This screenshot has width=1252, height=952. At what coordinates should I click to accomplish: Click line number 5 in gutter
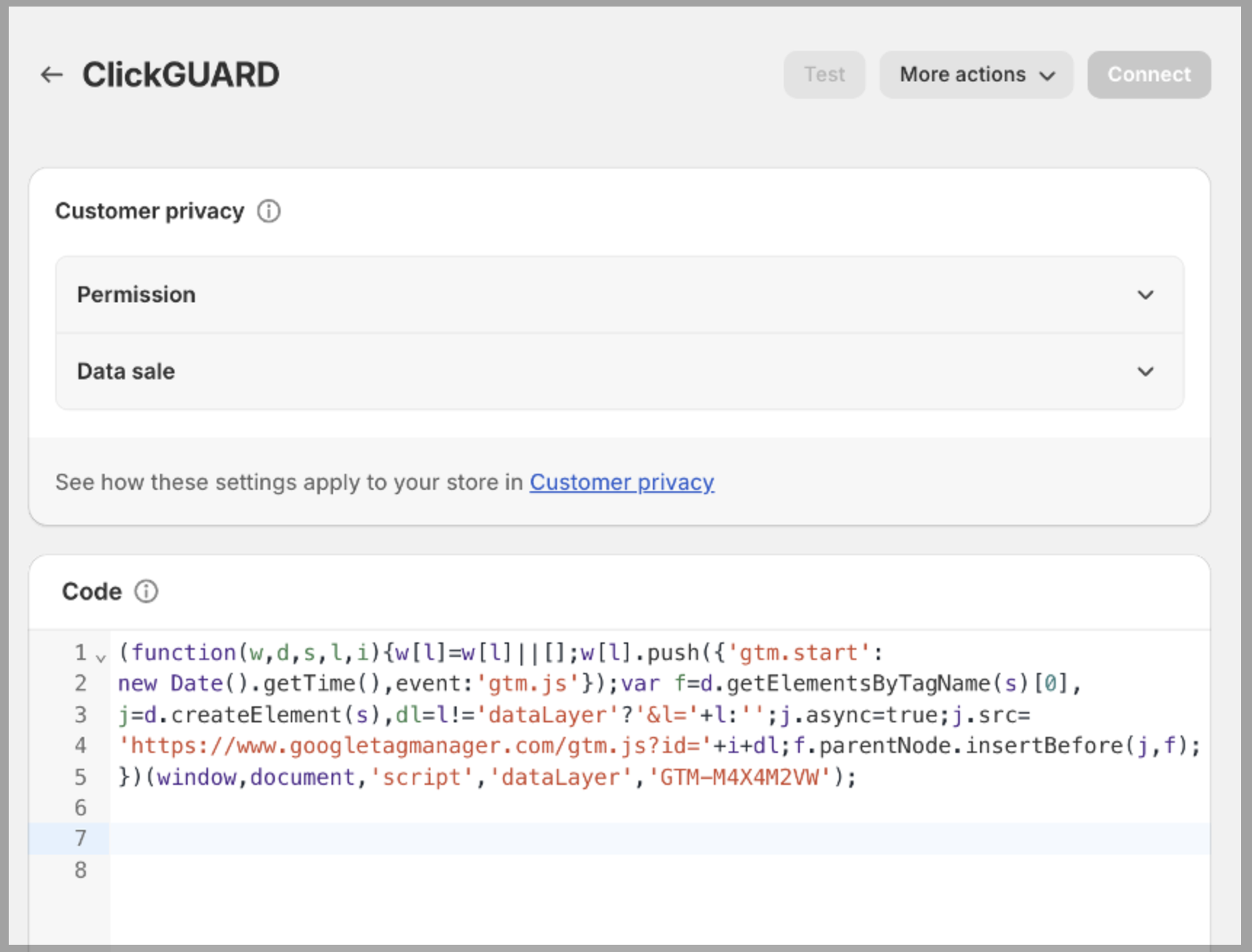click(x=80, y=778)
